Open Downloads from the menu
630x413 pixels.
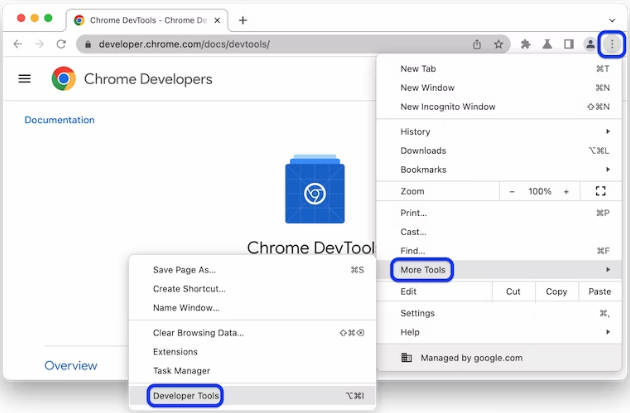(499, 151)
